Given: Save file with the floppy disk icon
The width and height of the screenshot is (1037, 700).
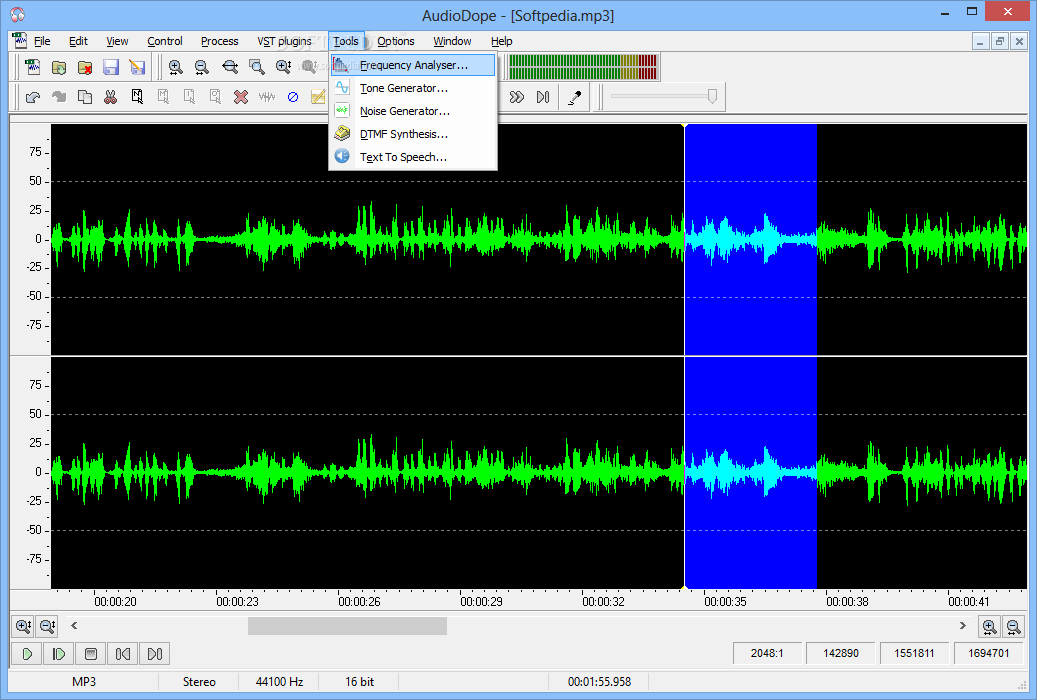Looking at the screenshot, I should coord(110,67).
